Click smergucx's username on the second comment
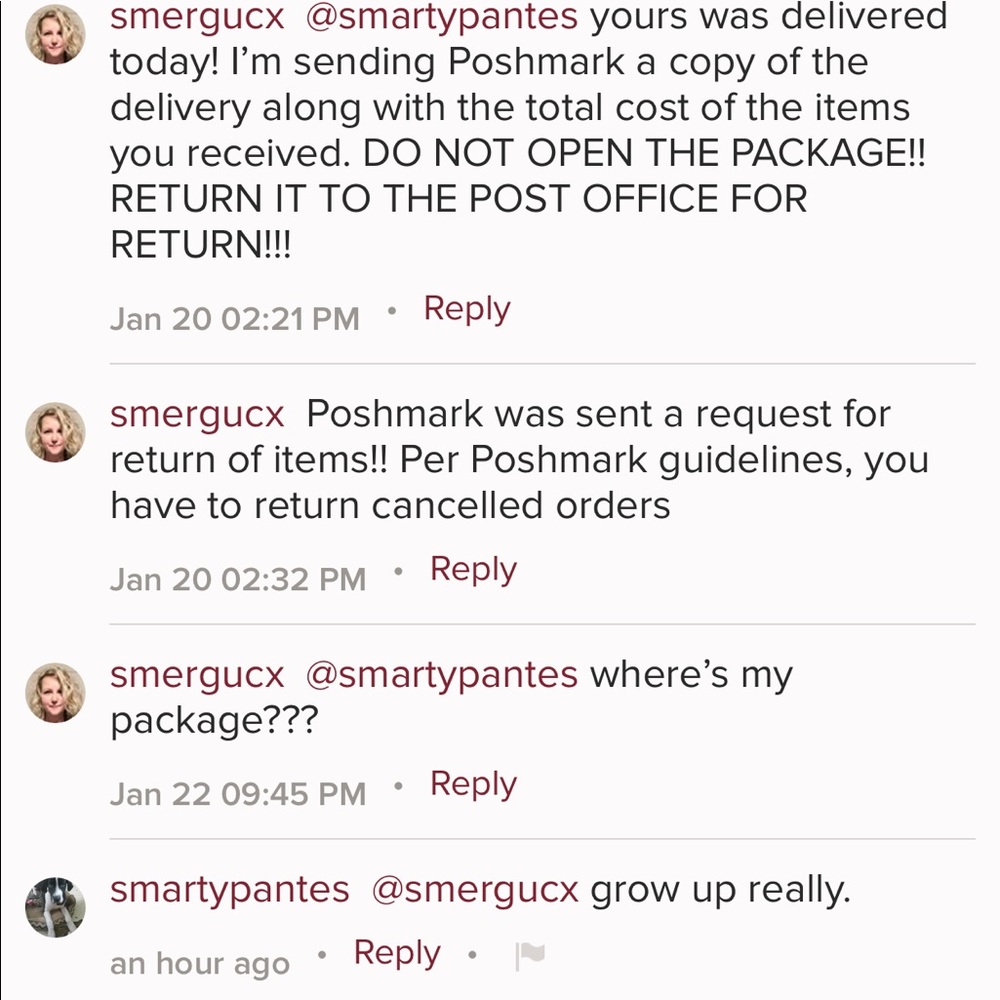Image resolution: width=1000 pixels, height=1000 pixels. (x=196, y=413)
